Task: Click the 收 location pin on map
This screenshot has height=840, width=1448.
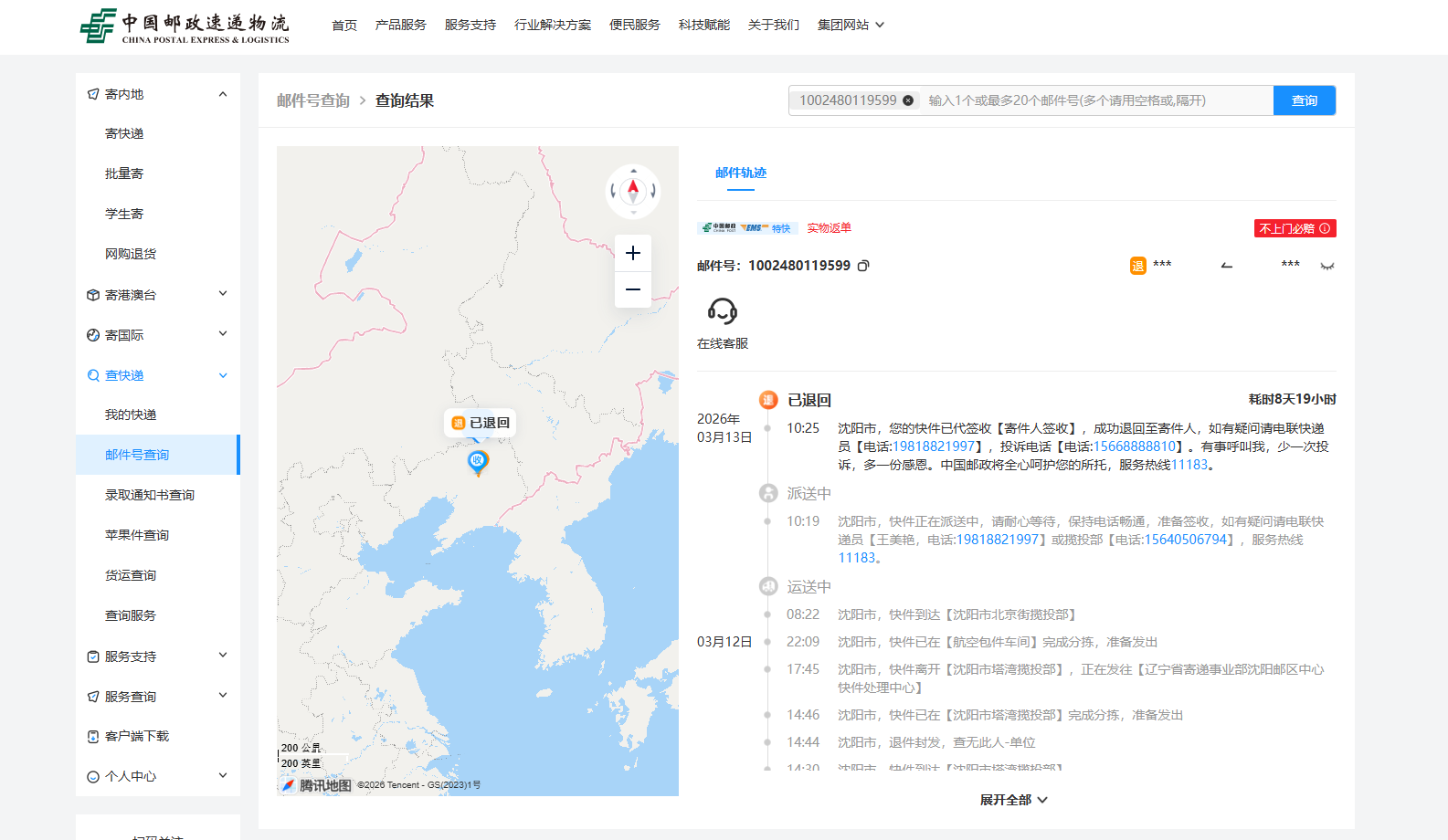Action: [x=477, y=461]
